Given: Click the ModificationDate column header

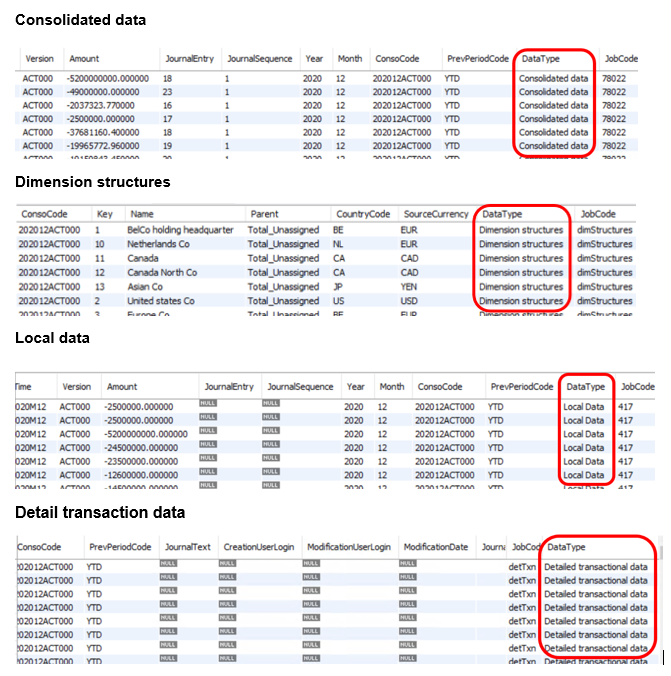Looking at the screenshot, I should [x=436, y=547].
